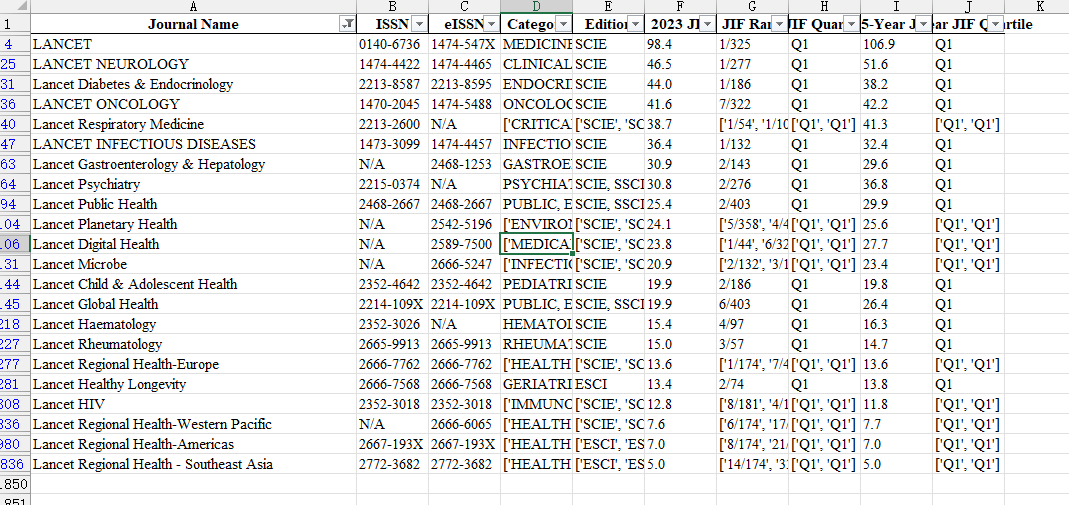Select the Lancet Planetary Health cell

(194, 224)
